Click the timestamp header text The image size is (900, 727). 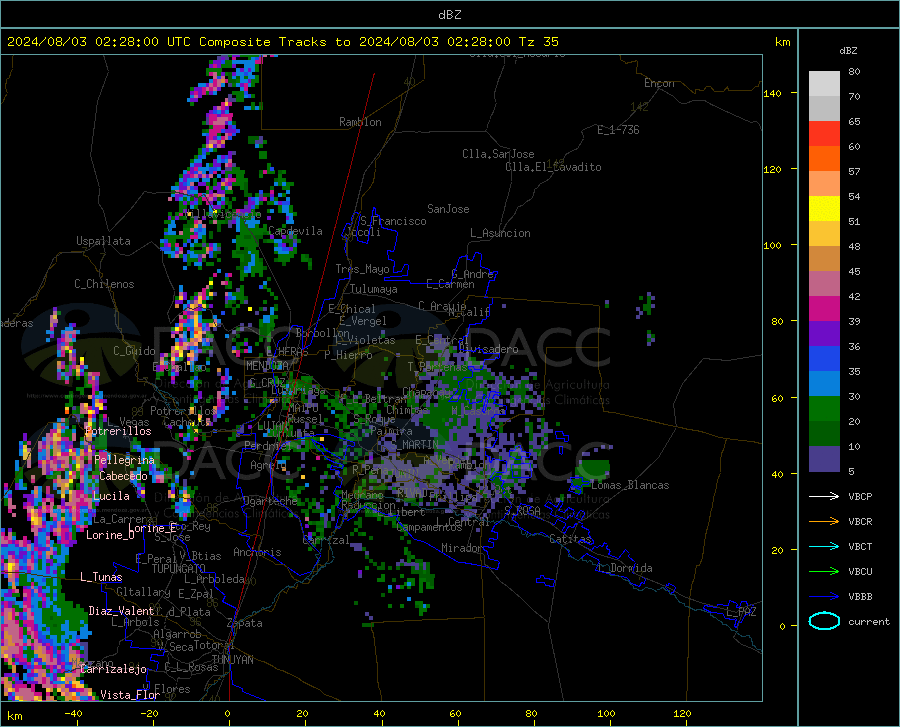point(282,42)
